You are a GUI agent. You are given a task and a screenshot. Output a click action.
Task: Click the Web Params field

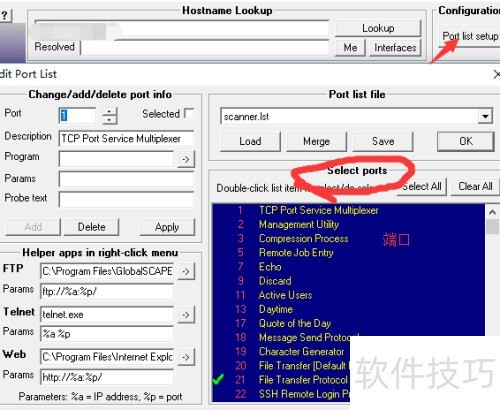tap(107, 377)
